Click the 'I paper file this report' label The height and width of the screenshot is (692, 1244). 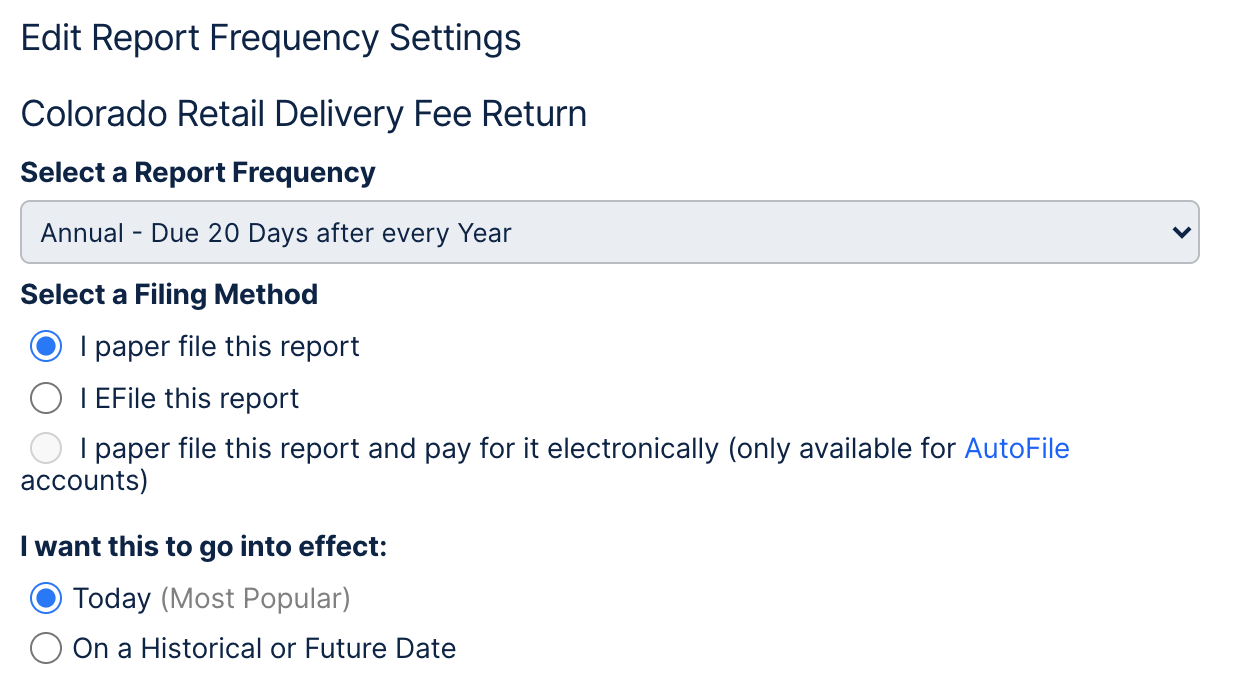point(219,347)
